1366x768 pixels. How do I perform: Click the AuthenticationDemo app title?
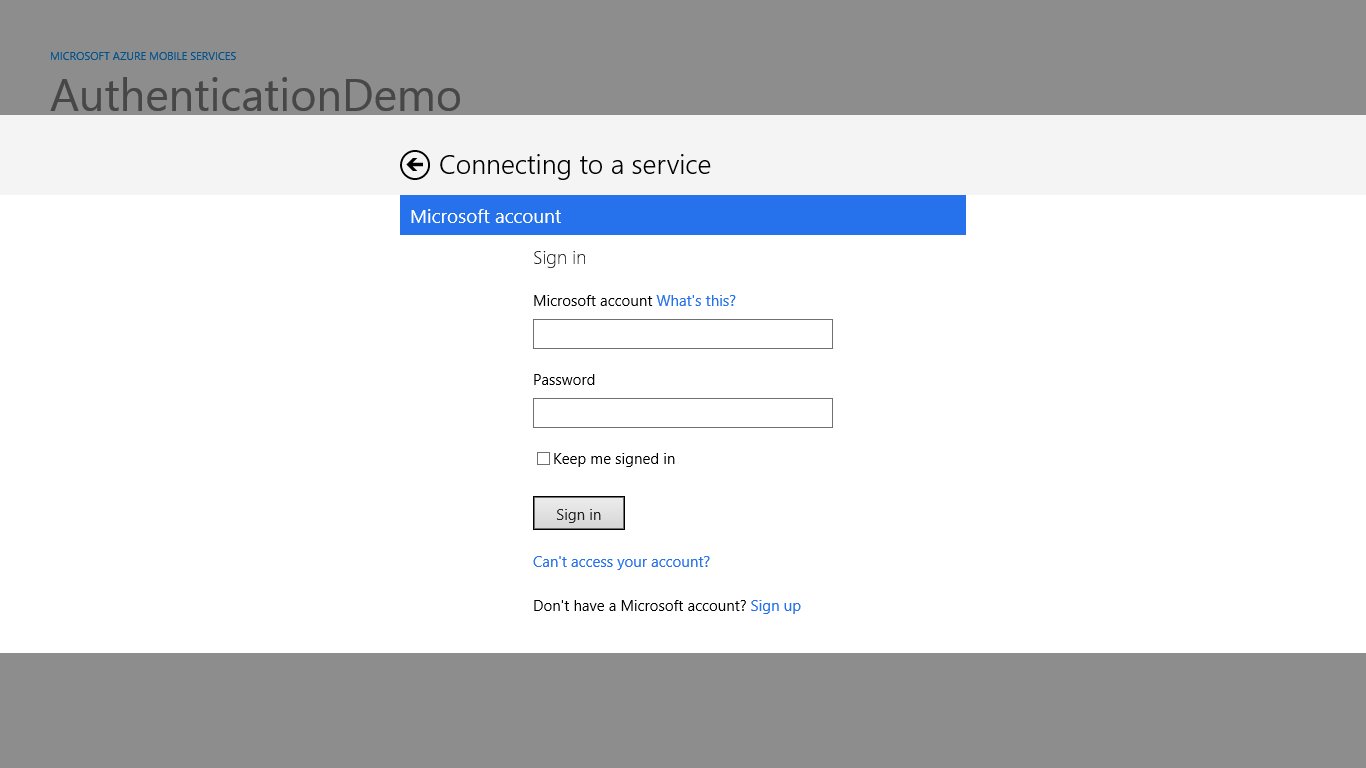point(256,95)
